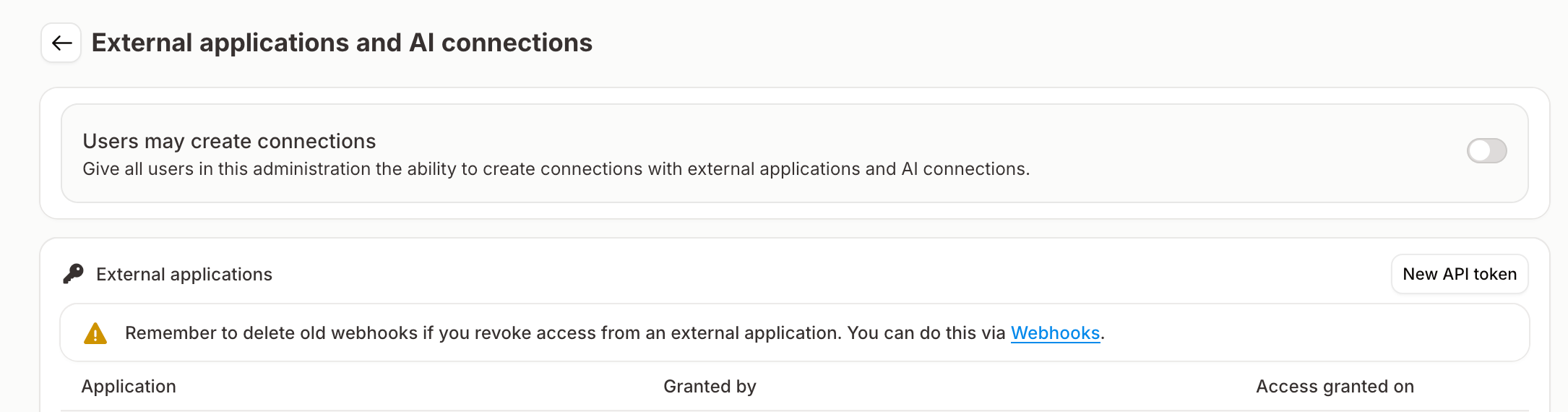
Task: Click the Give all users description text
Action: [x=556, y=169]
